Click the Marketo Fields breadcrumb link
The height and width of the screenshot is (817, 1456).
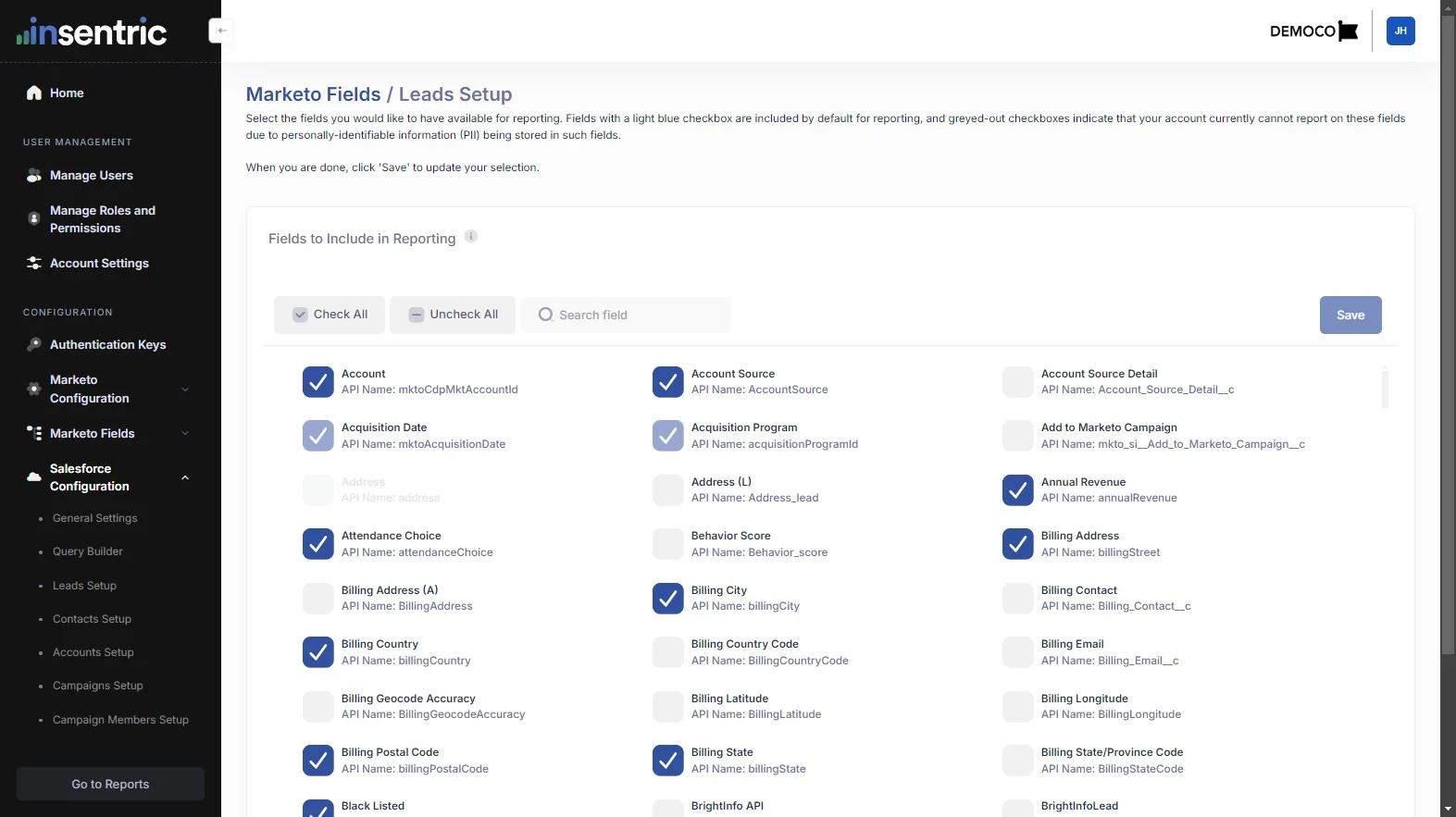[313, 94]
